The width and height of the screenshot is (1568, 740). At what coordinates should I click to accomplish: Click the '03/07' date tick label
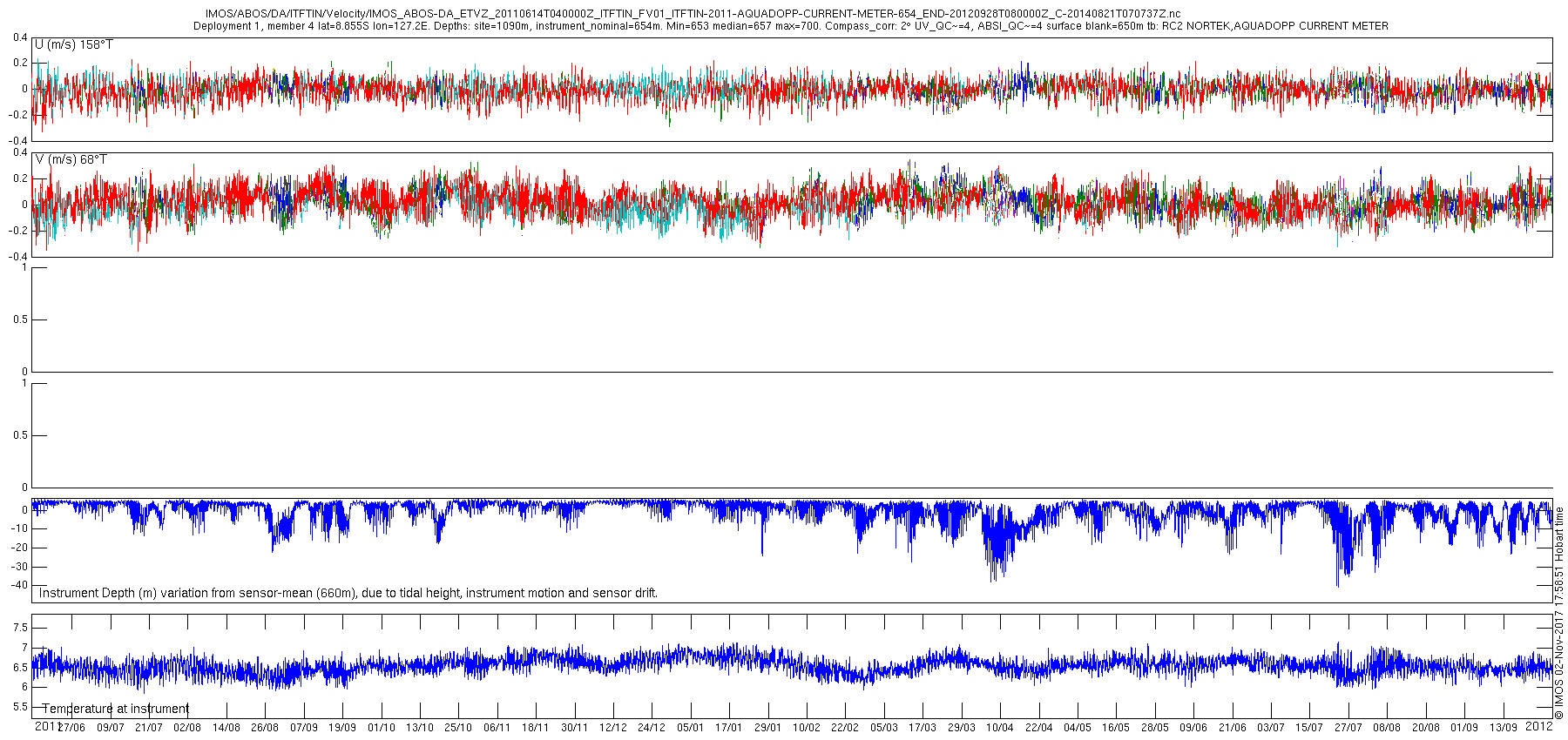pos(1271,728)
